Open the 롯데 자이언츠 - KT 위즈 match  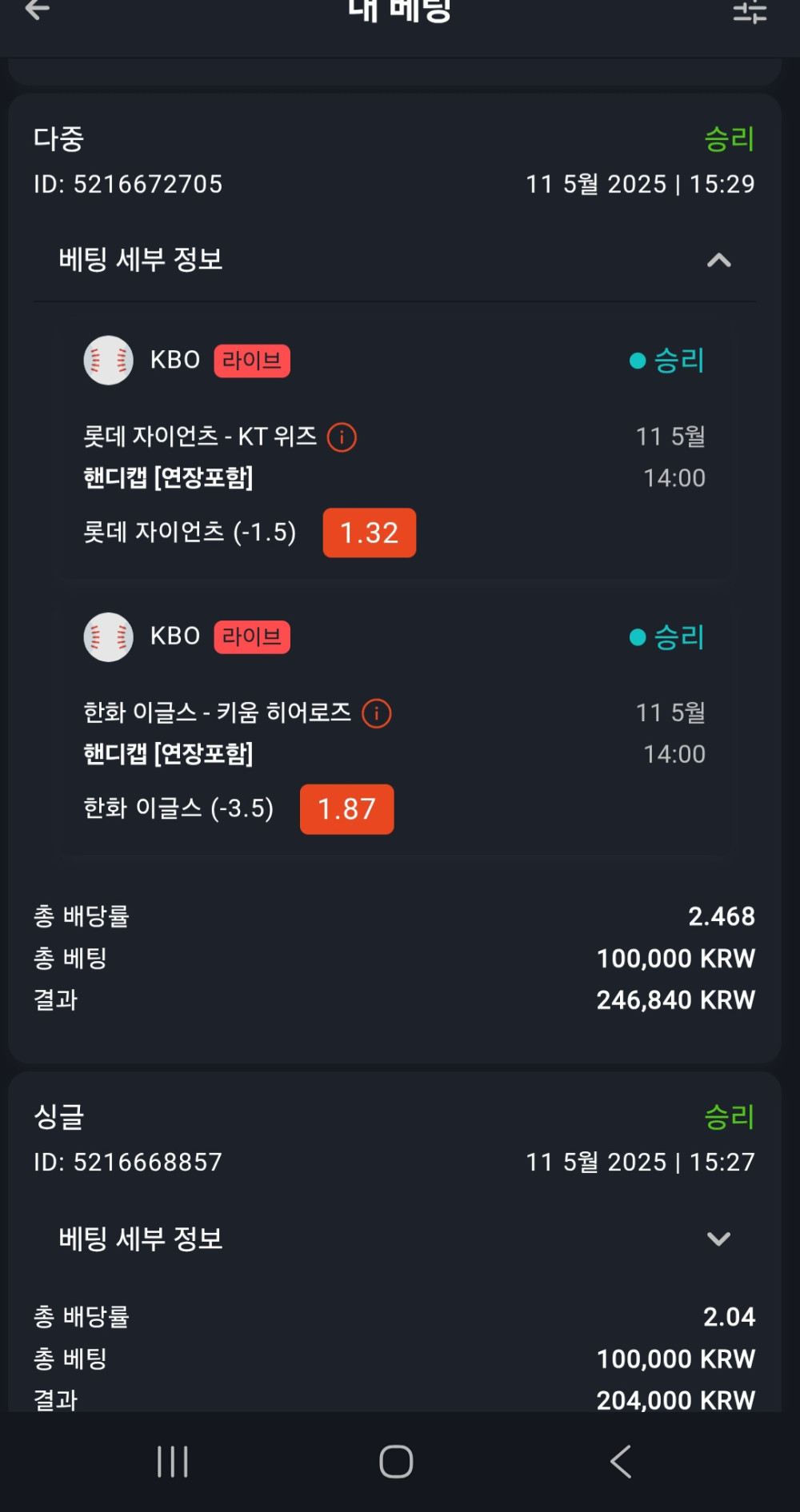pyautogui.click(x=200, y=437)
